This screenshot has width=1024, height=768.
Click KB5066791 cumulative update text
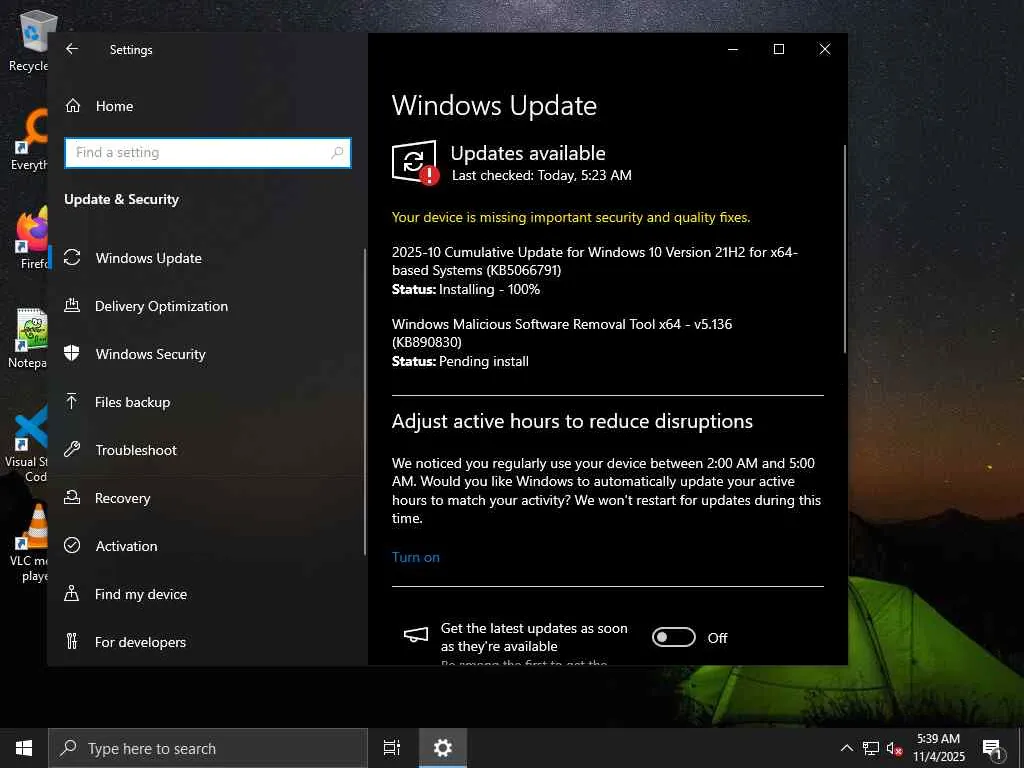click(x=594, y=261)
